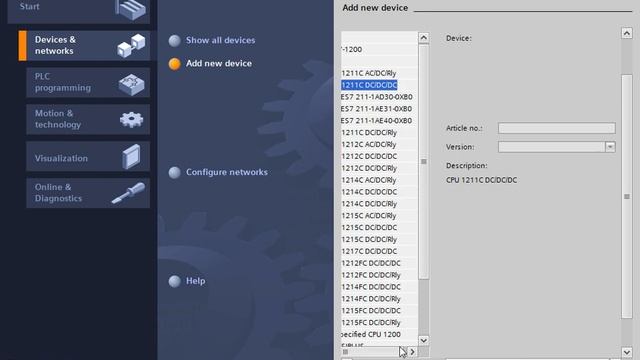Click inside the Version combo box

click(x=551, y=147)
